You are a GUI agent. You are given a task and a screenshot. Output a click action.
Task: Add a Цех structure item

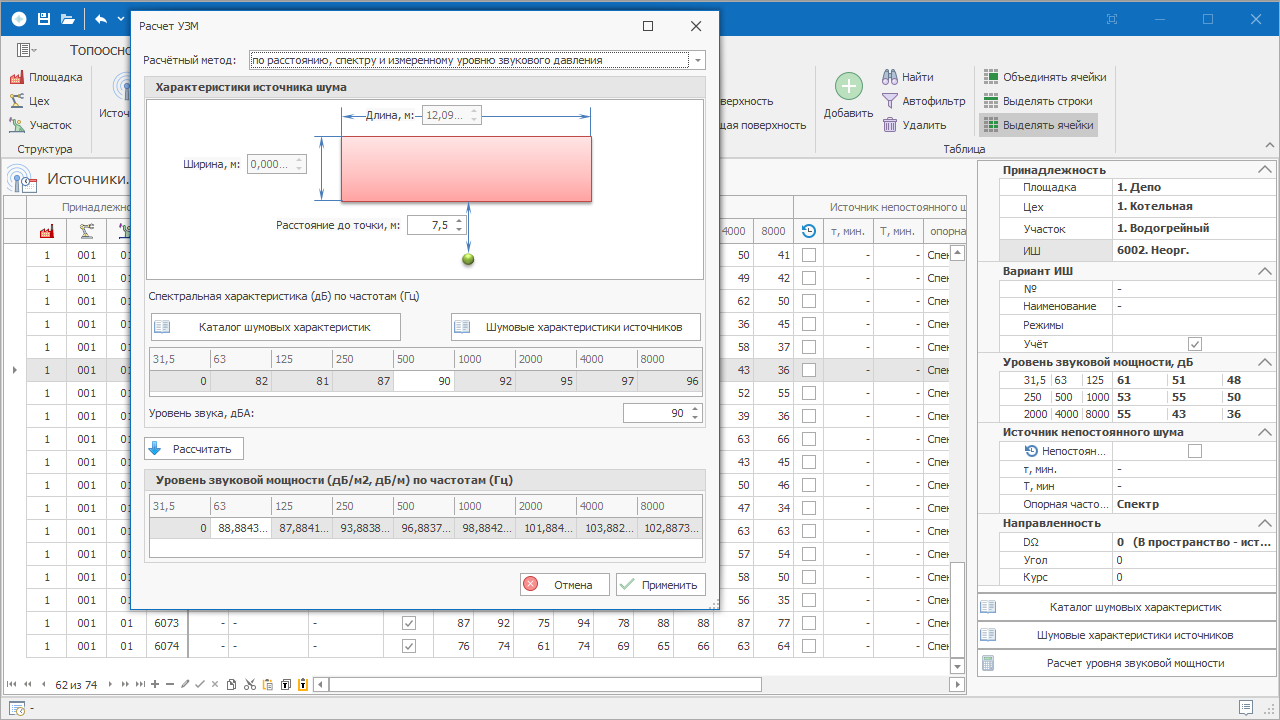(x=30, y=101)
